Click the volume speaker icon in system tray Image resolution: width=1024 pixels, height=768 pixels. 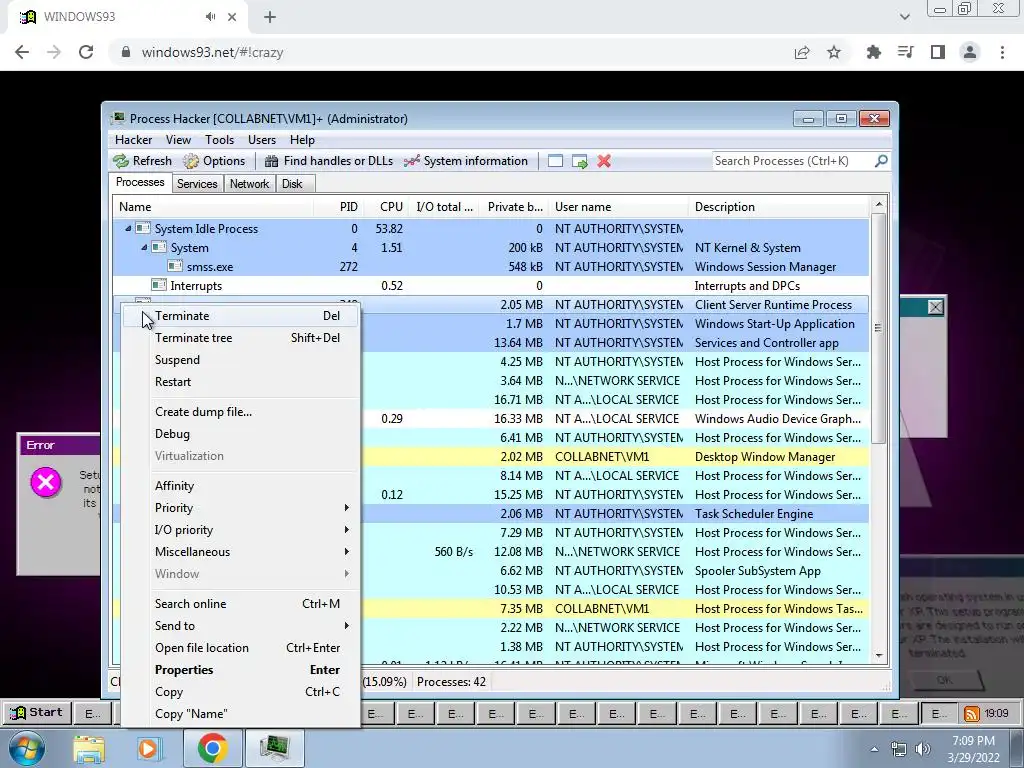(923, 749)
